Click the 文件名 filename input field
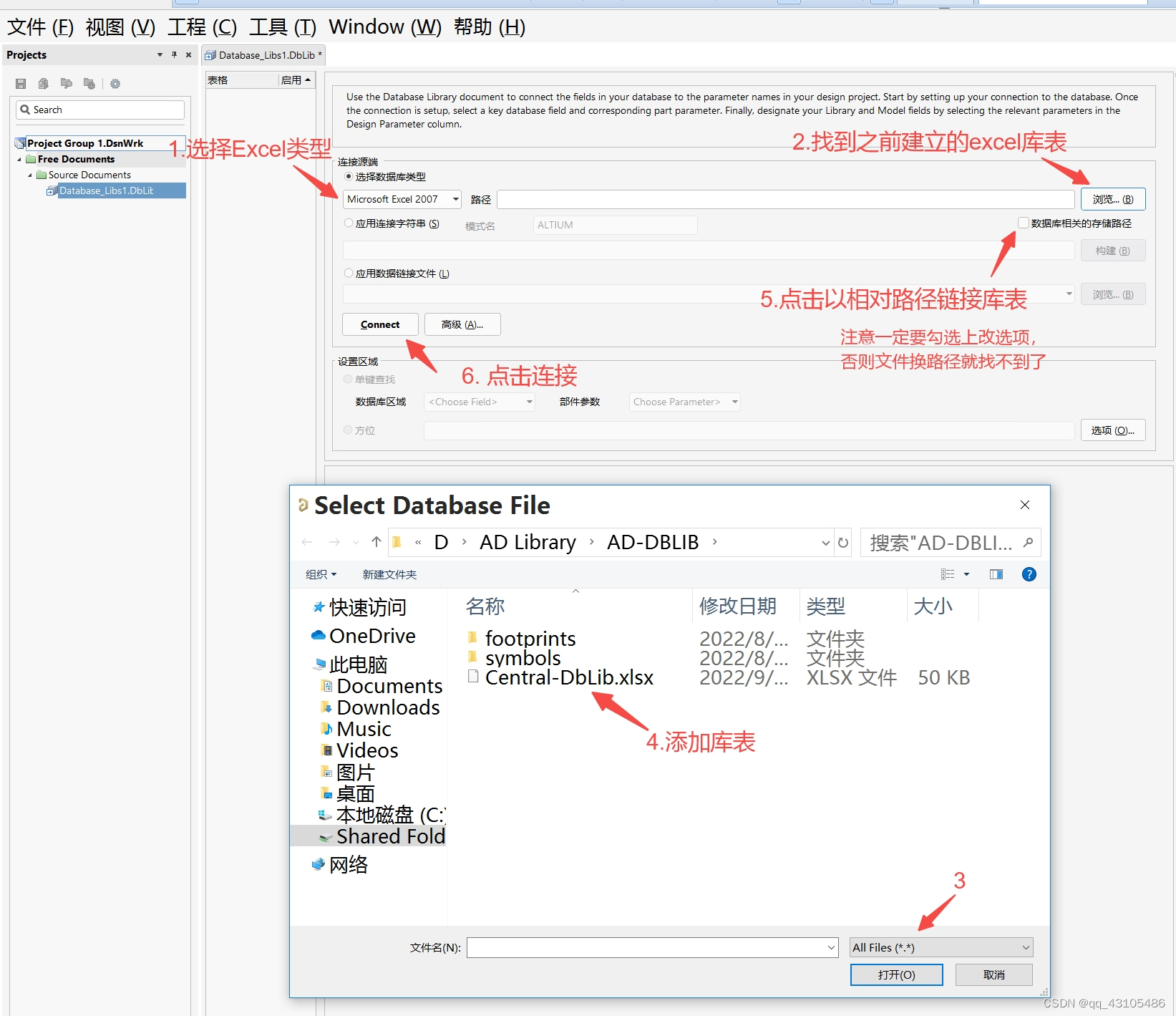Viewport: 1176px width, 1016px height. (x=652, y=947)
